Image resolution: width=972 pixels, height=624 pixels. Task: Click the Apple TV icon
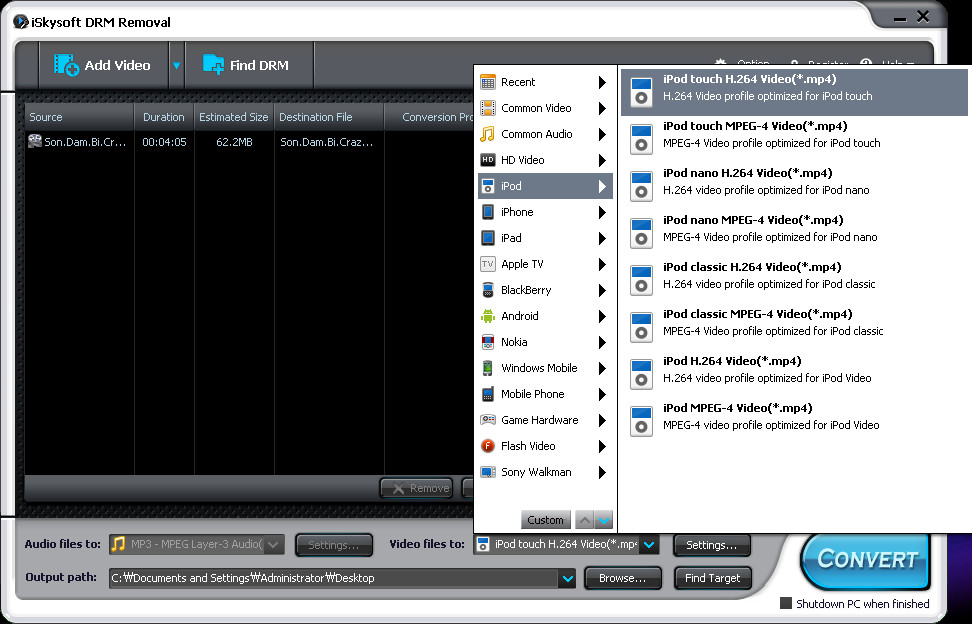pyautogui.click(x=488, y=264)
